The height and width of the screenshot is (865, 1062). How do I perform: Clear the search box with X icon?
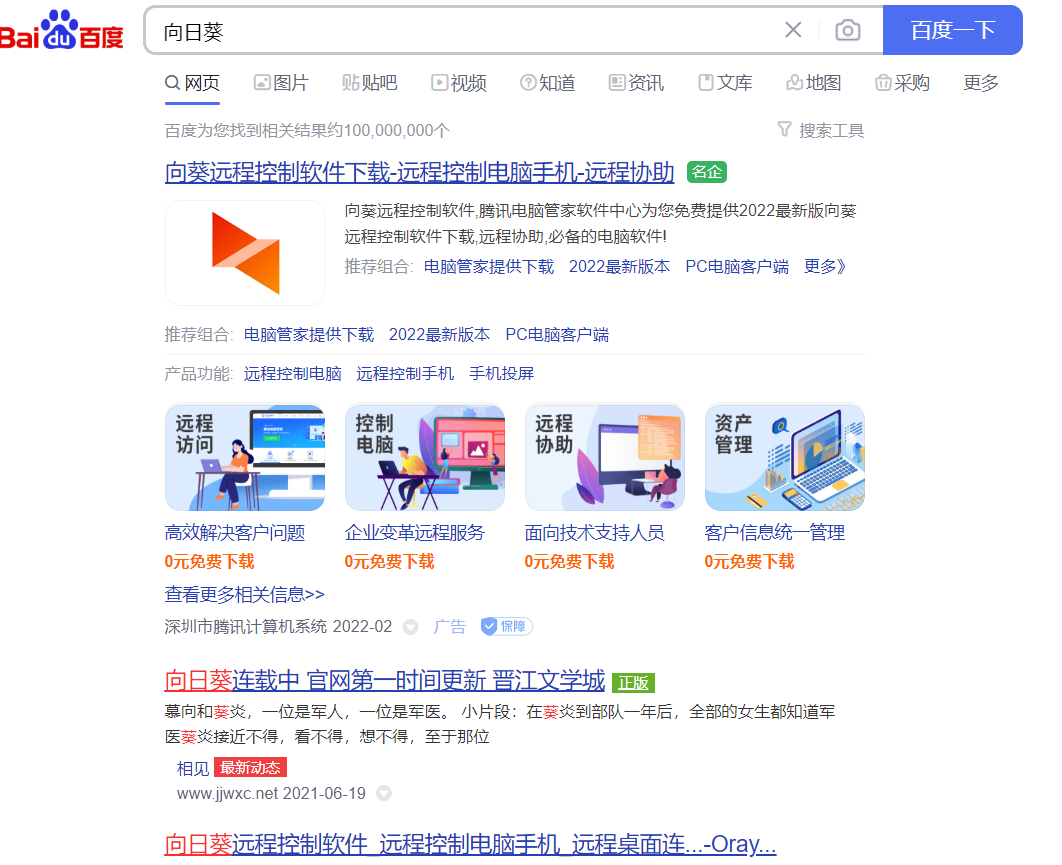click(793, 30)
